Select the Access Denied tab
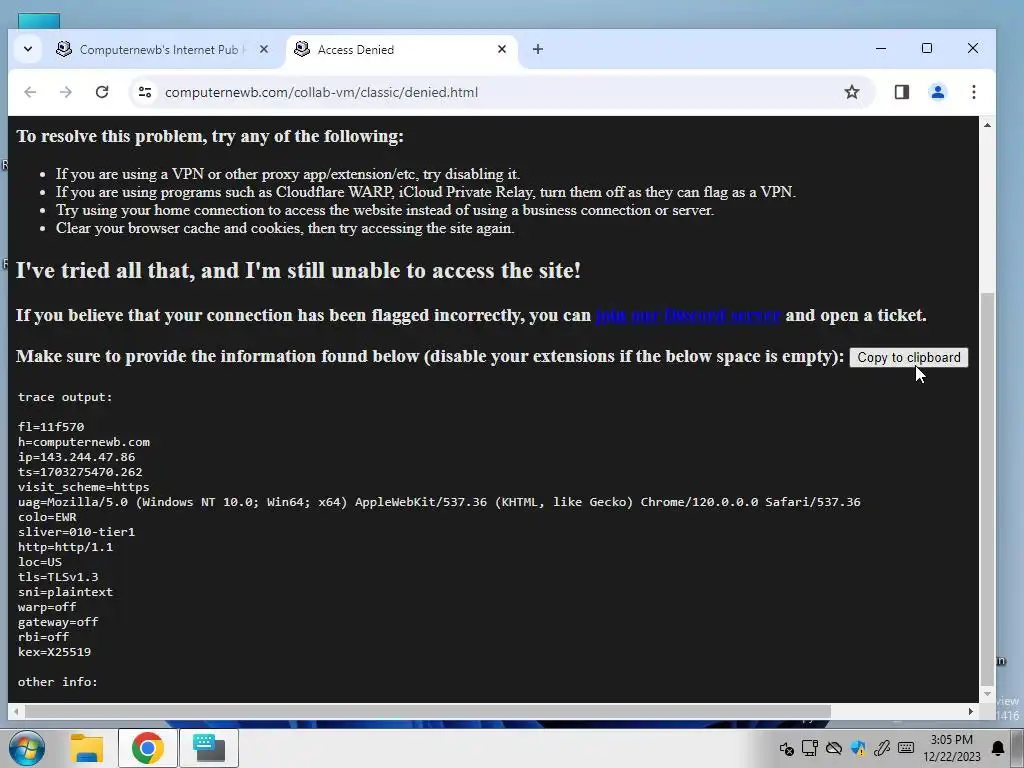Image resolution: width=1024 pixels, height=768 pixels. 401,50
